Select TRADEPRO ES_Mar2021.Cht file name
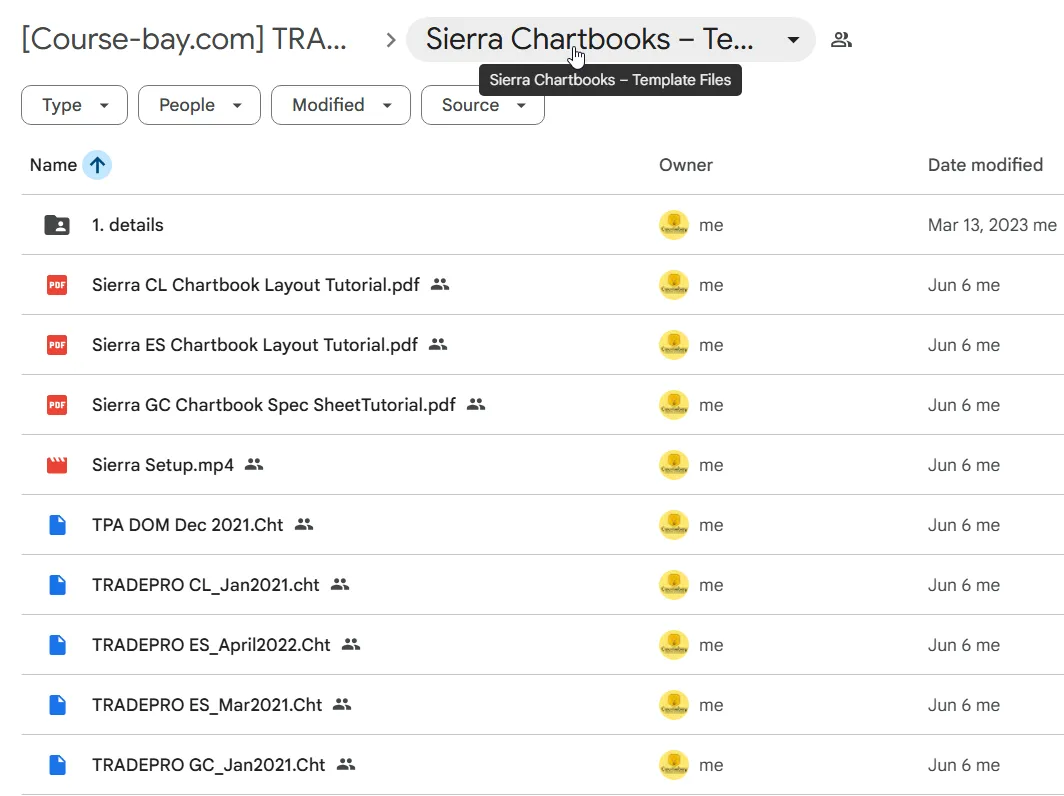Image resolution: width=1064 pixels, height=796 pixels. click(x=207, y=705)
